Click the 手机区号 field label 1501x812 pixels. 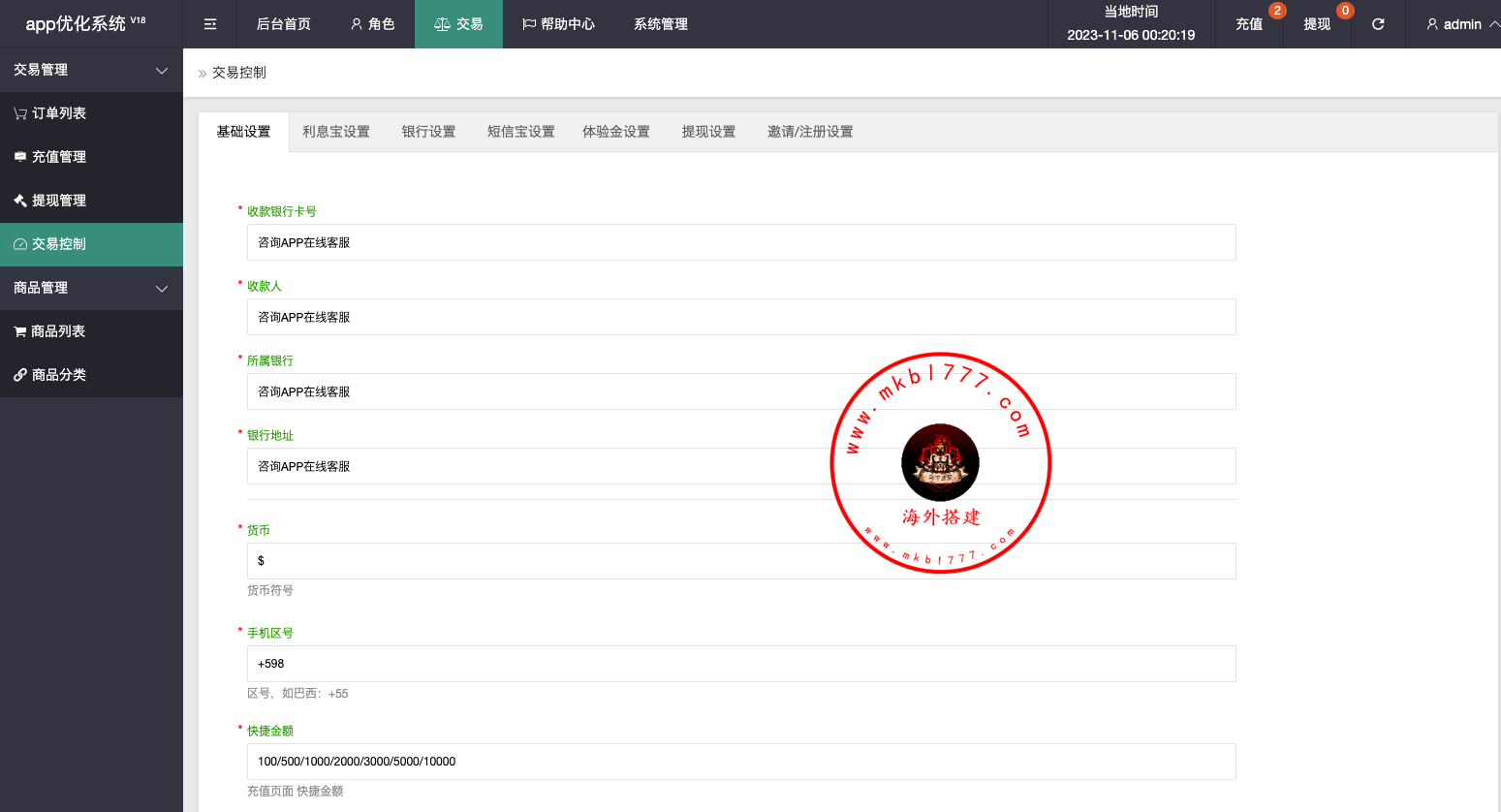tap(270, 633)
